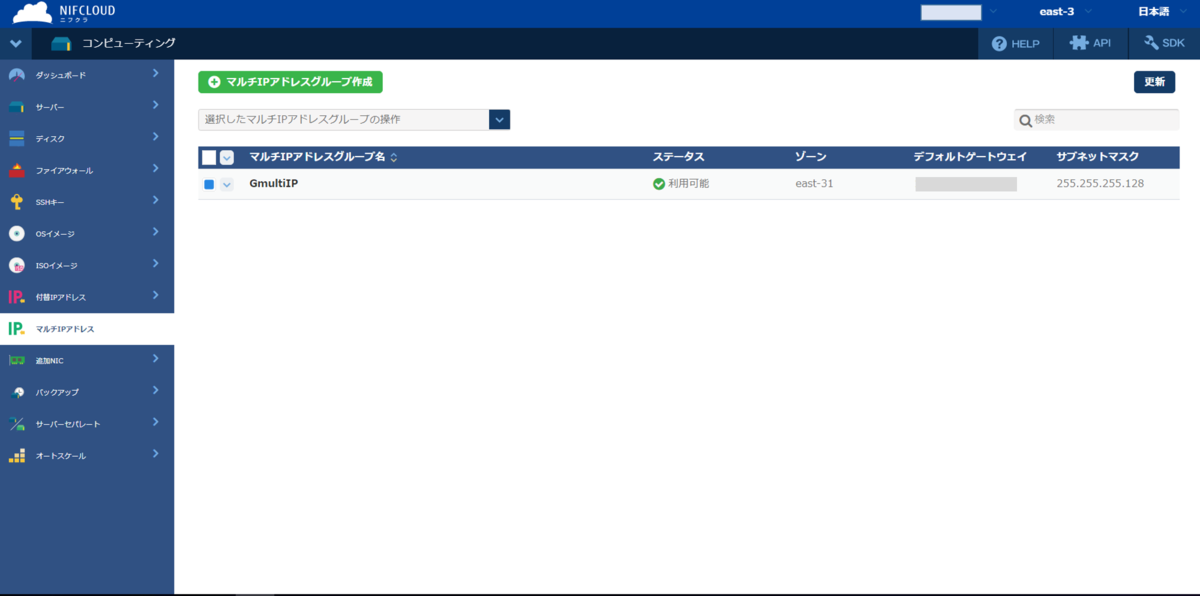
Task: Expand the ISOイメージ submenu chevron
Action: (156, 264)
